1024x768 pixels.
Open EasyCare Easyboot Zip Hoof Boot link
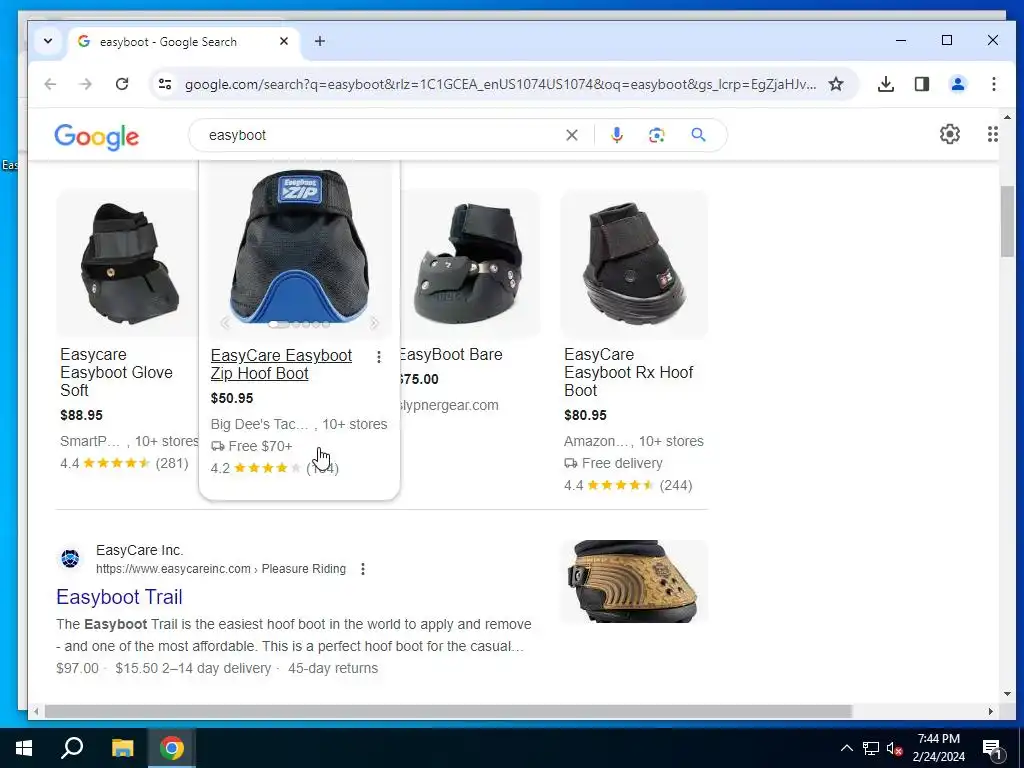281,364
